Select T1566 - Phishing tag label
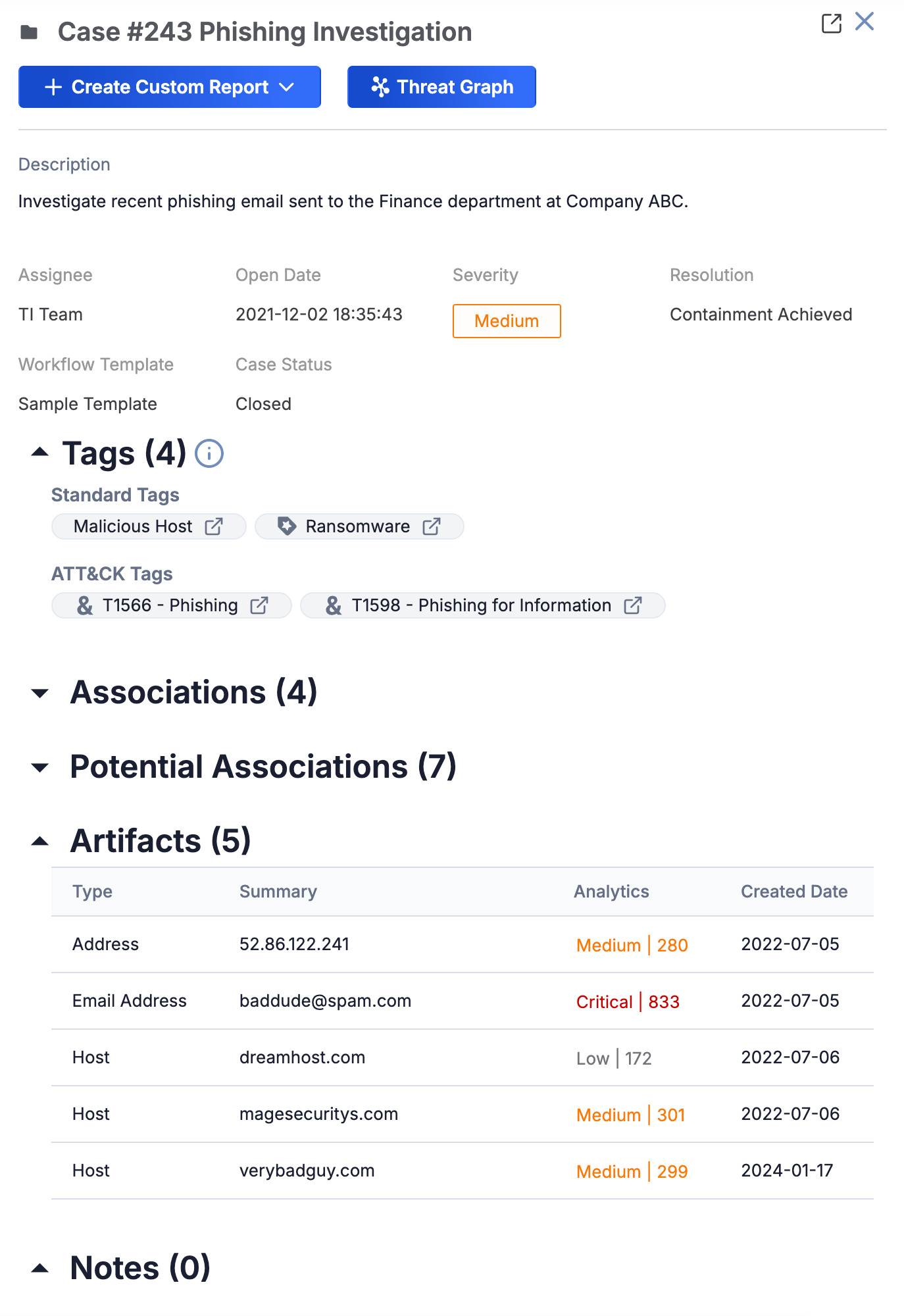This screenshot has width=904, height=1316. (x=170, y=605)
